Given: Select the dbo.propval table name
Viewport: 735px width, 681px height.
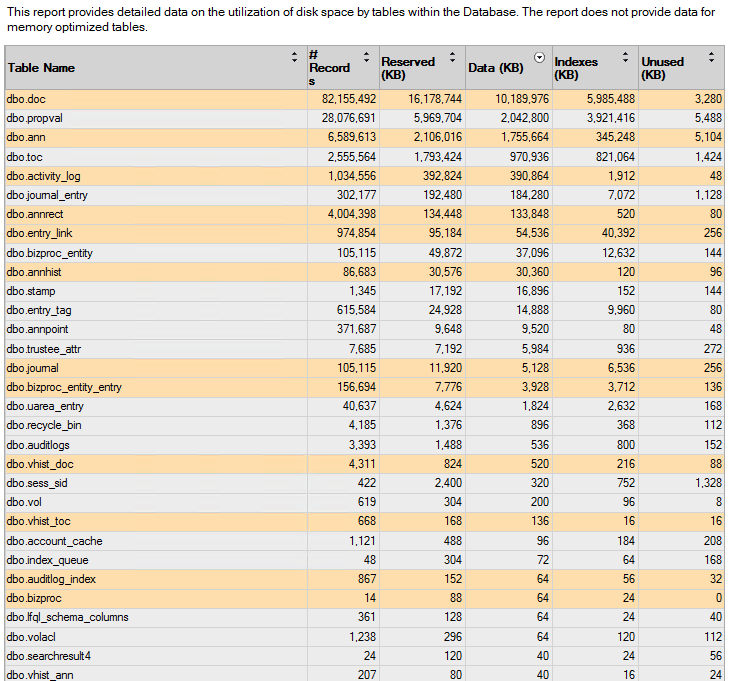Looking at the screenshot, I should pyautogui.click(x=35, y=118).
